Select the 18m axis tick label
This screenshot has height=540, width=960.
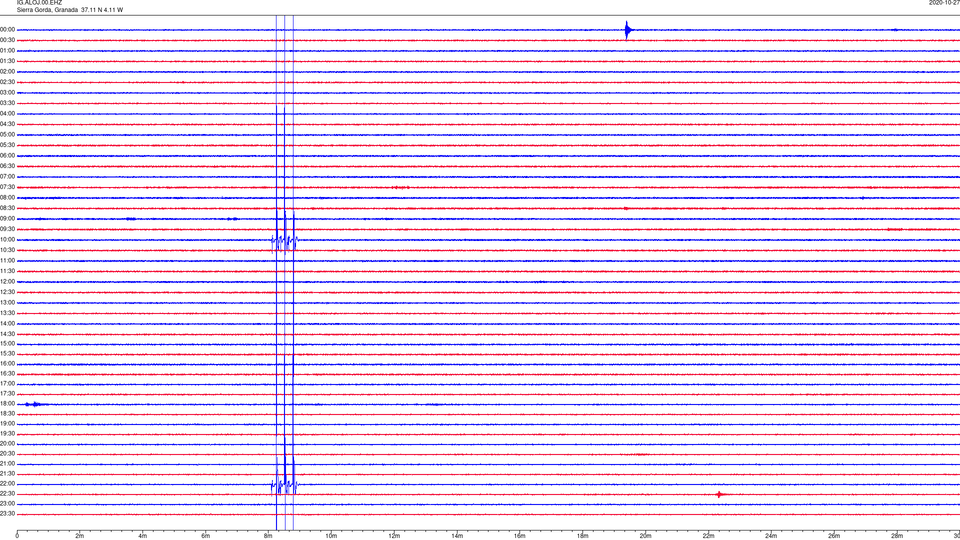[x=582, y=536]
